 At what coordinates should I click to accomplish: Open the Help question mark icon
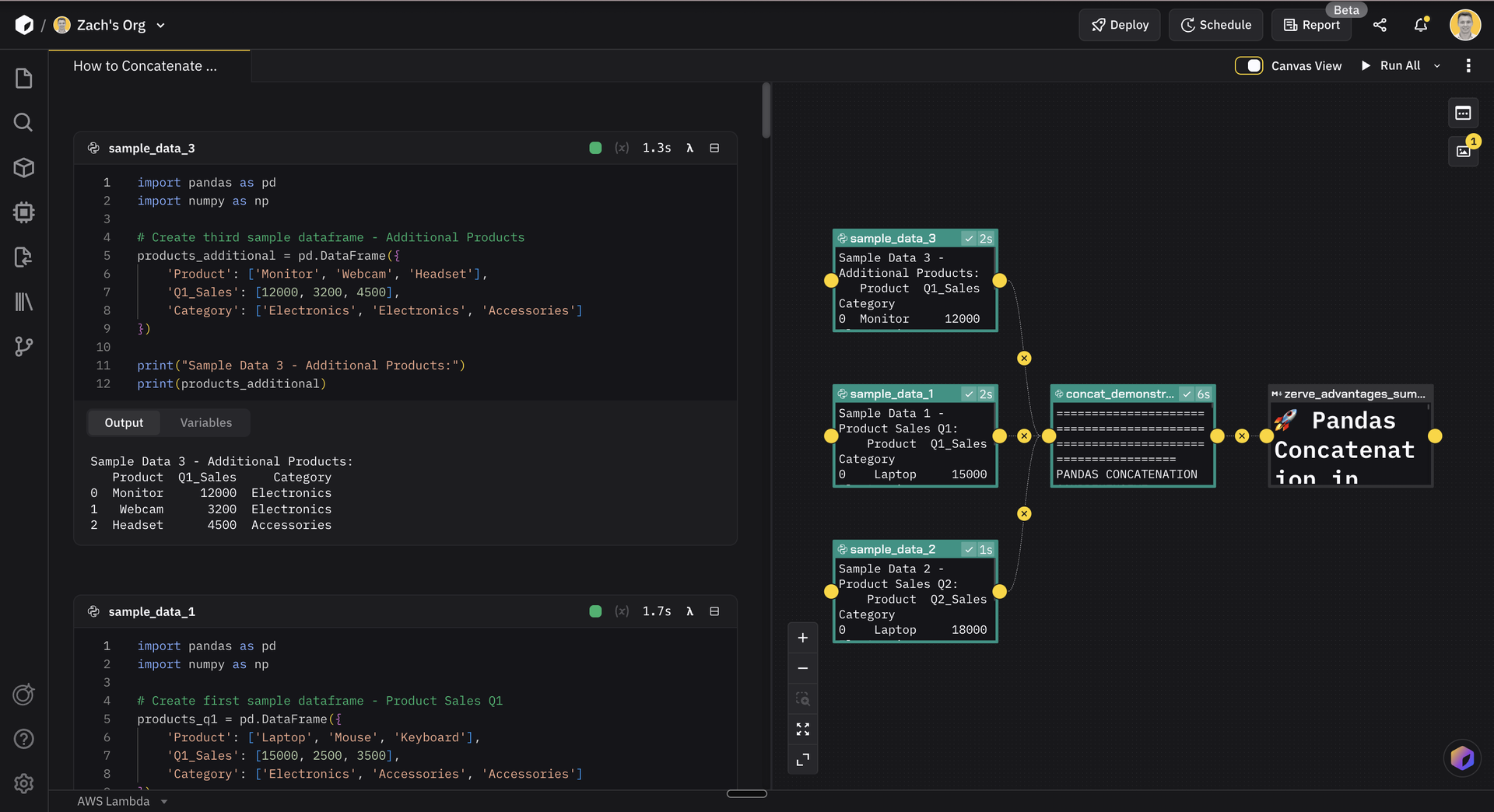(24, 739)
